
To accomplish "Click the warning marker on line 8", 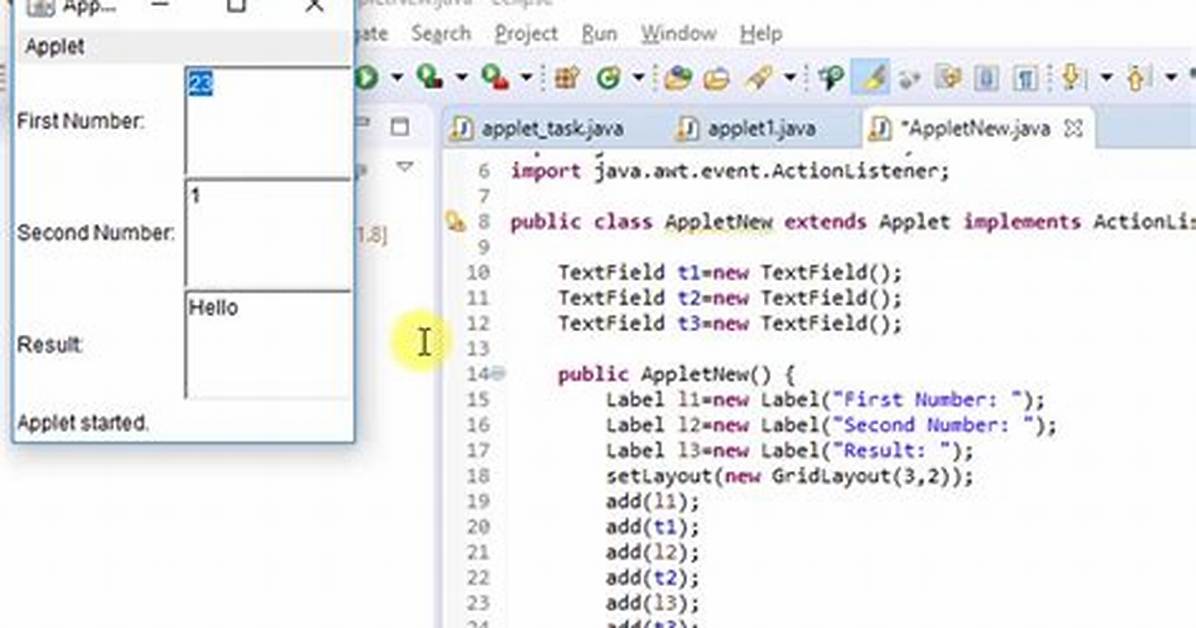I will pos(455,222).
